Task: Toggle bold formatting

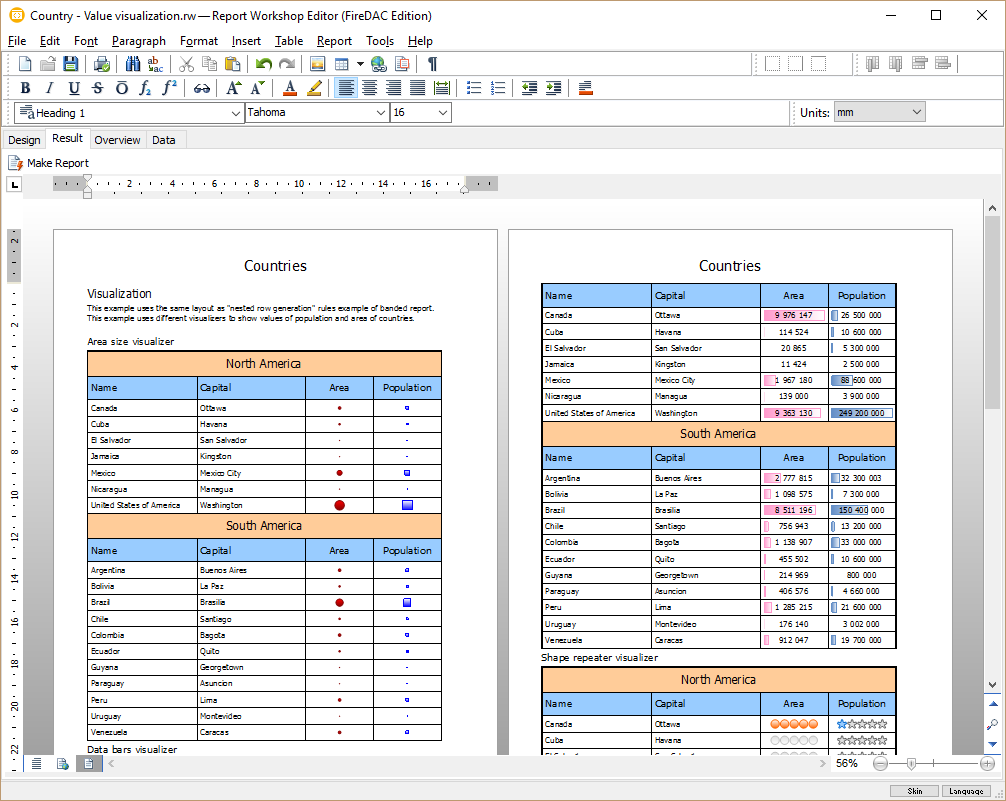Action: (x=26, y=88)
